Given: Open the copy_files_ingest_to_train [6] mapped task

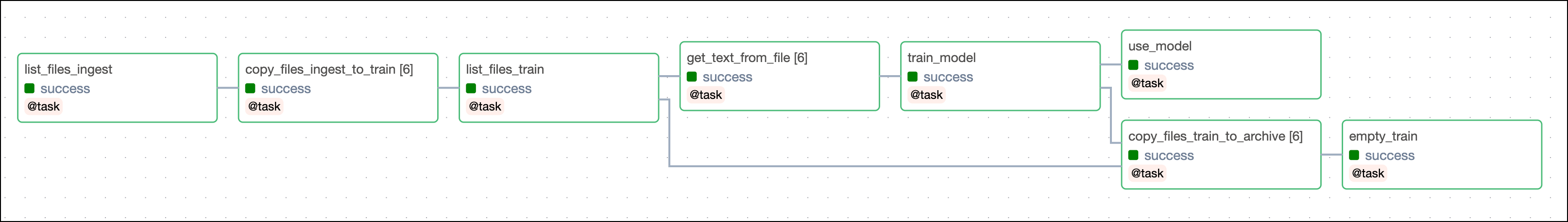Looking at the screenshot, I should (x=329, y=69).
